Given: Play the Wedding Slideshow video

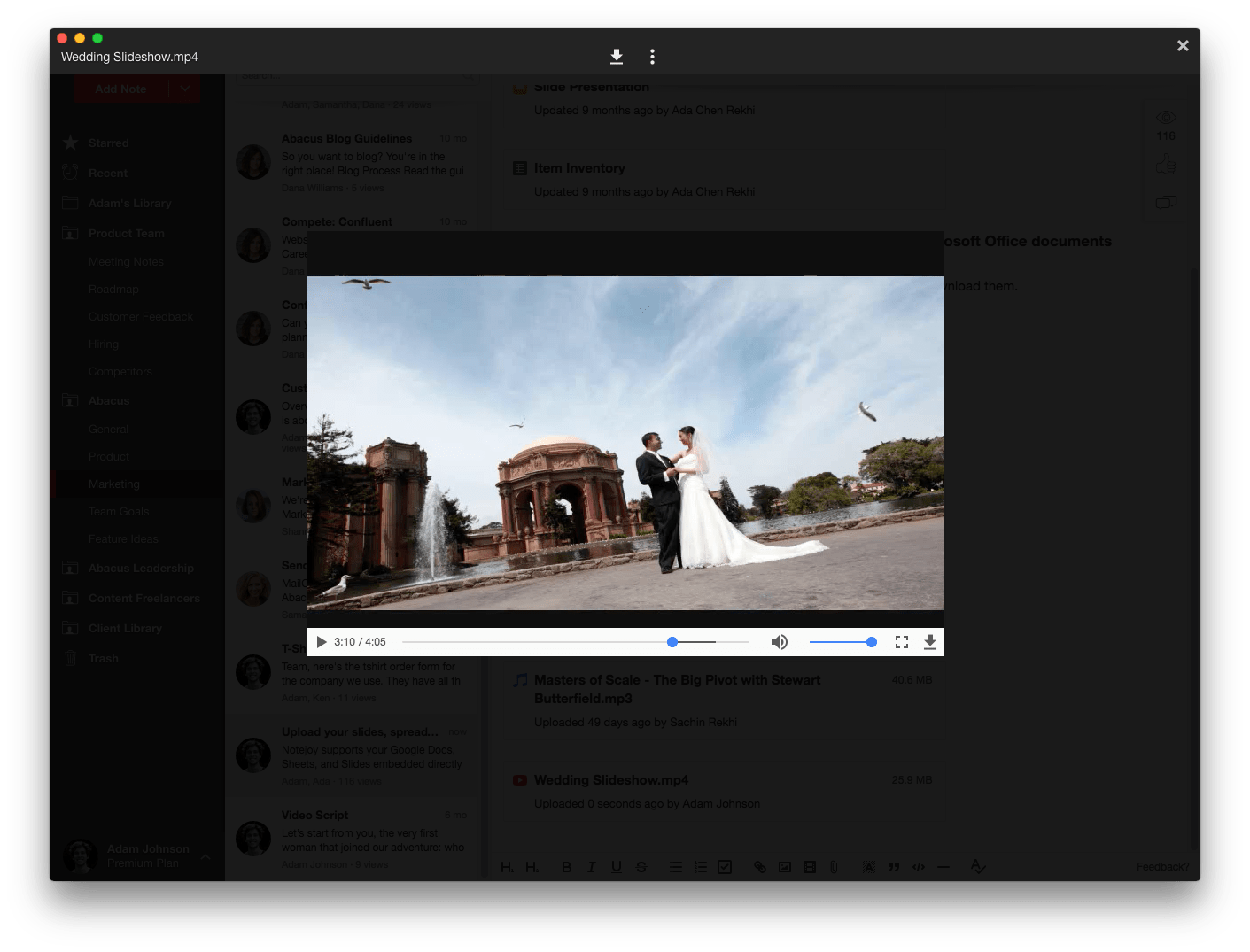Looking at the screenshot, I should [322, 642].
